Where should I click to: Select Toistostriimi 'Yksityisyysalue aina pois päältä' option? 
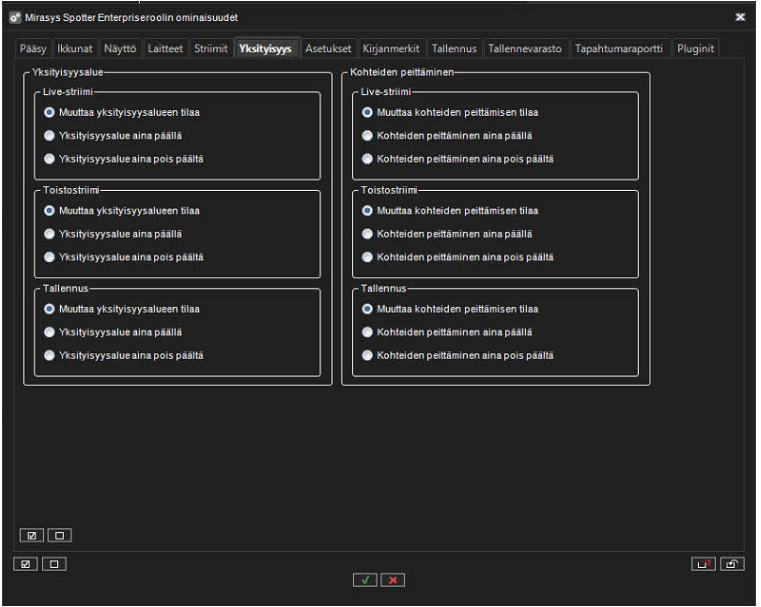(x=50, y=257)
